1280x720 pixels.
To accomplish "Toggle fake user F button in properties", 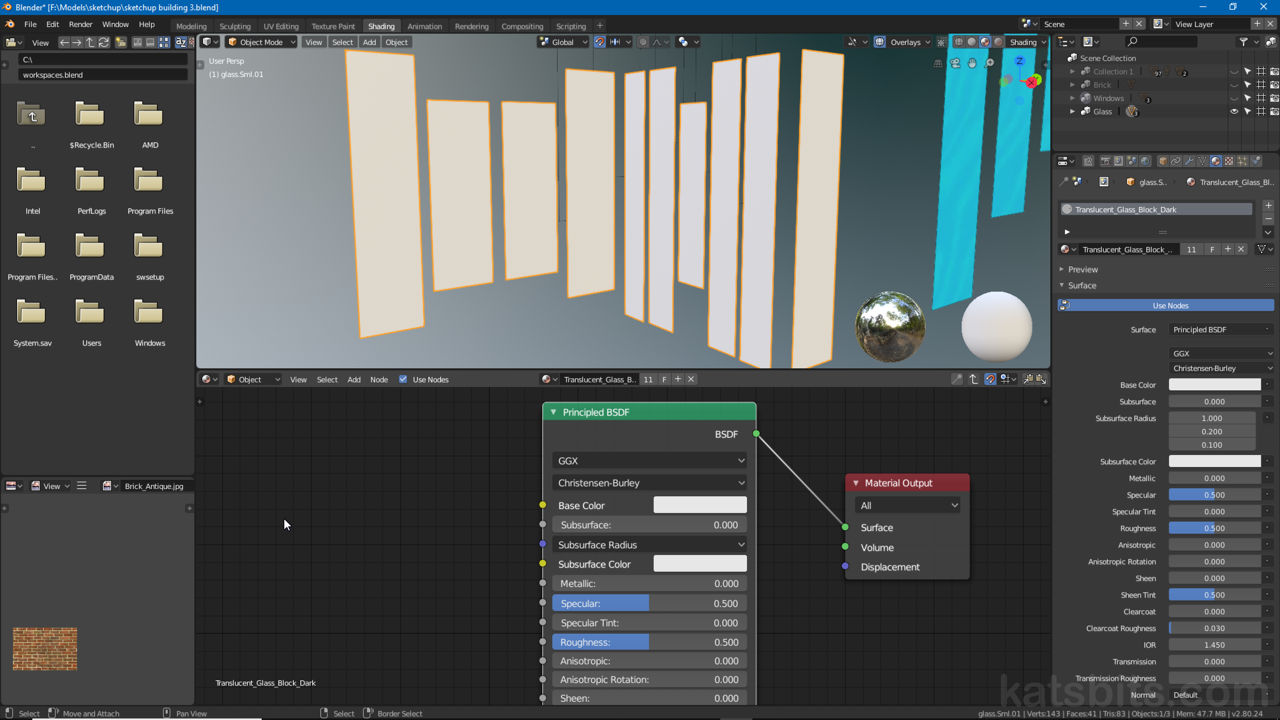I will pos(1212,249).
